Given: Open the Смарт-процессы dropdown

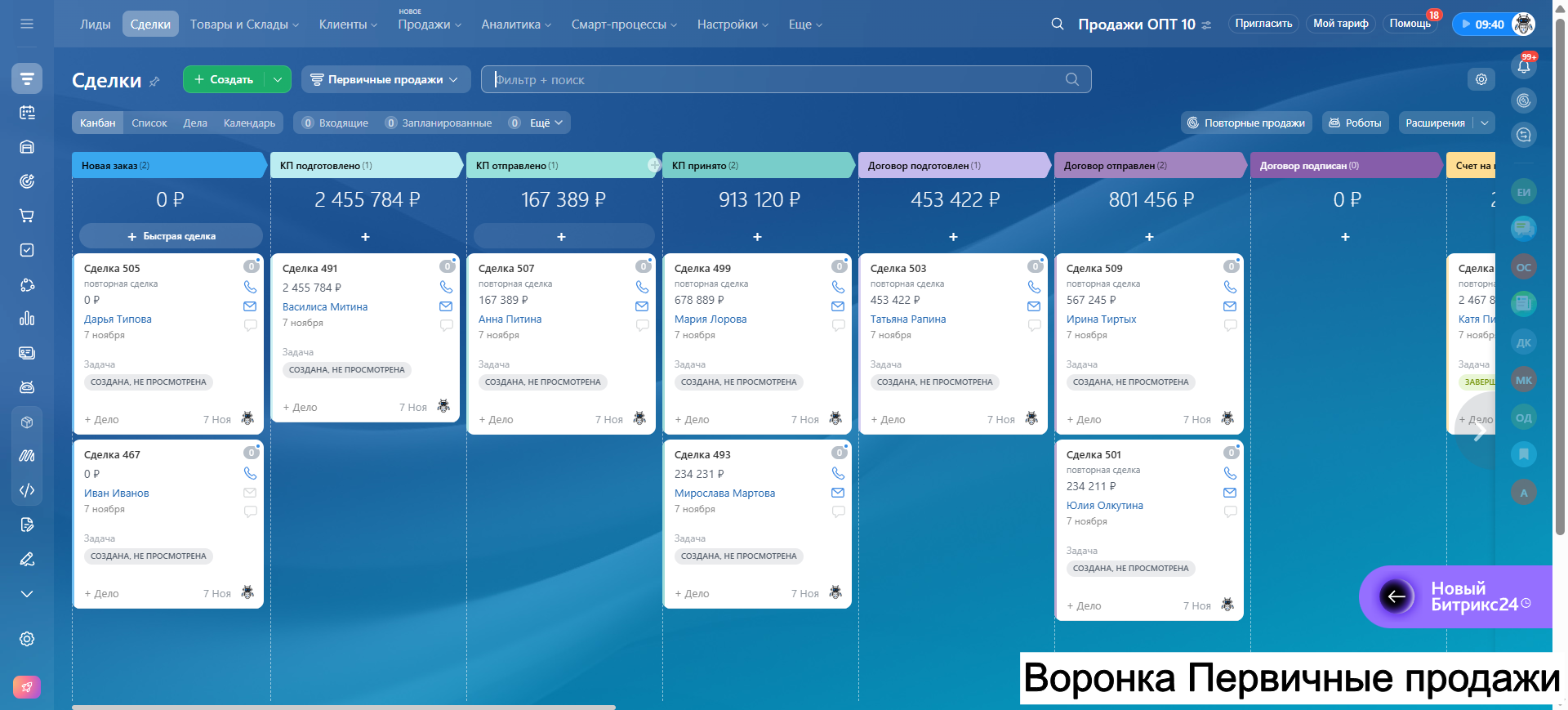Looking at the screenshot, I should pos(624,25).
